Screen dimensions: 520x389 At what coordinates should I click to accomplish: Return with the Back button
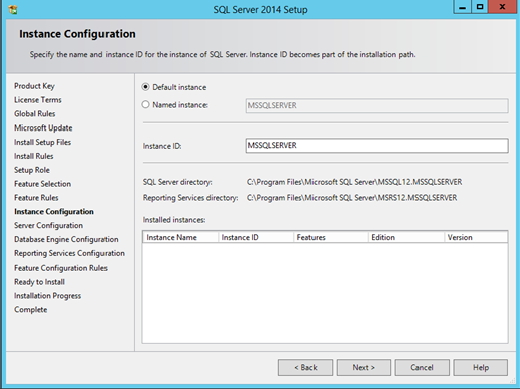[x=305, y=367]
